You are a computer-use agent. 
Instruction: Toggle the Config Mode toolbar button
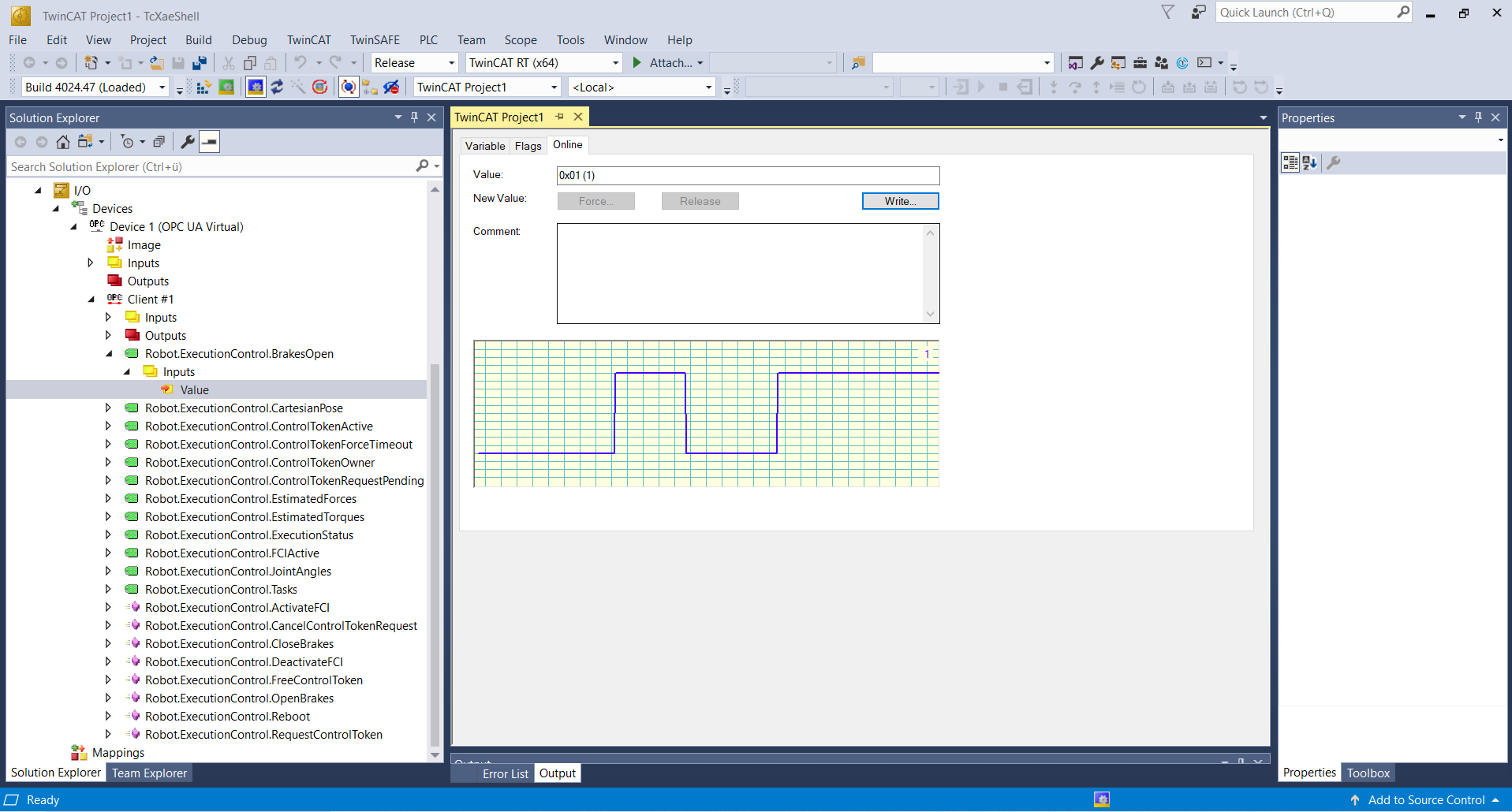point(256,88)
